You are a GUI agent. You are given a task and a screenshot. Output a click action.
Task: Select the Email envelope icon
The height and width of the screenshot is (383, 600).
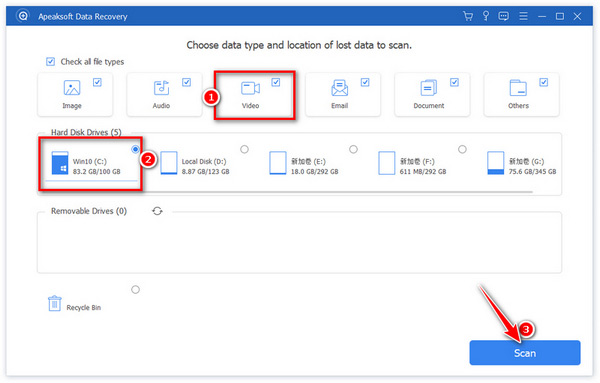coord(339,88)
